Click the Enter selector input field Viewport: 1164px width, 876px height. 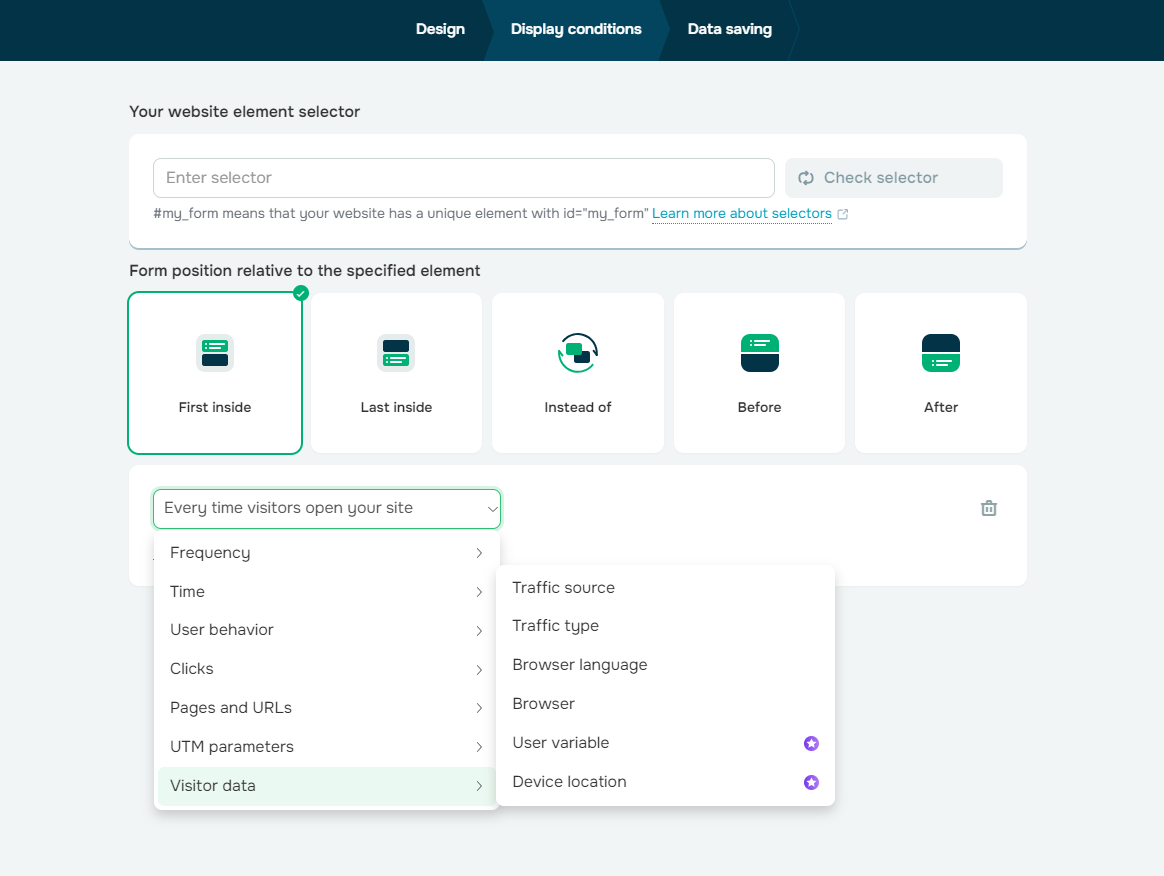point(464,178)
